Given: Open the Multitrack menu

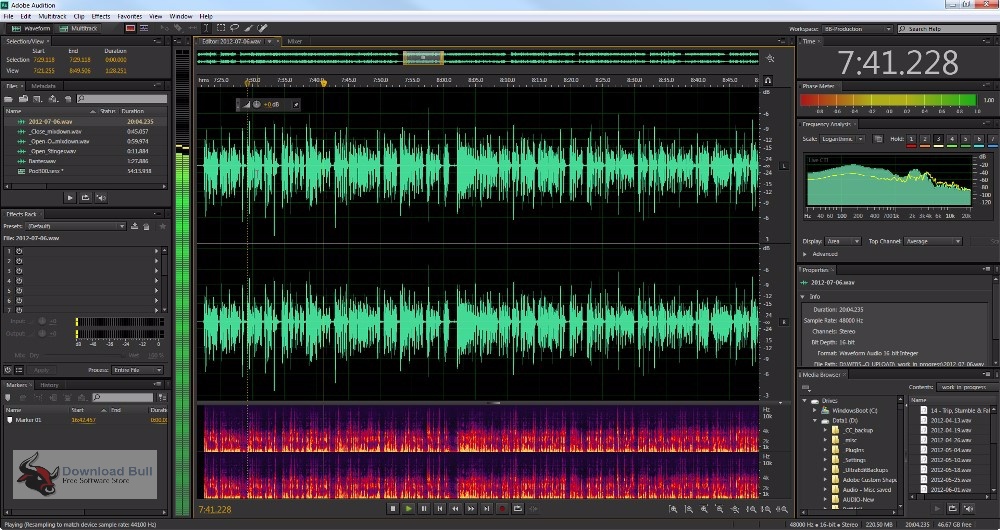Looking at the screenshot, I should click(x=52, y=16).
